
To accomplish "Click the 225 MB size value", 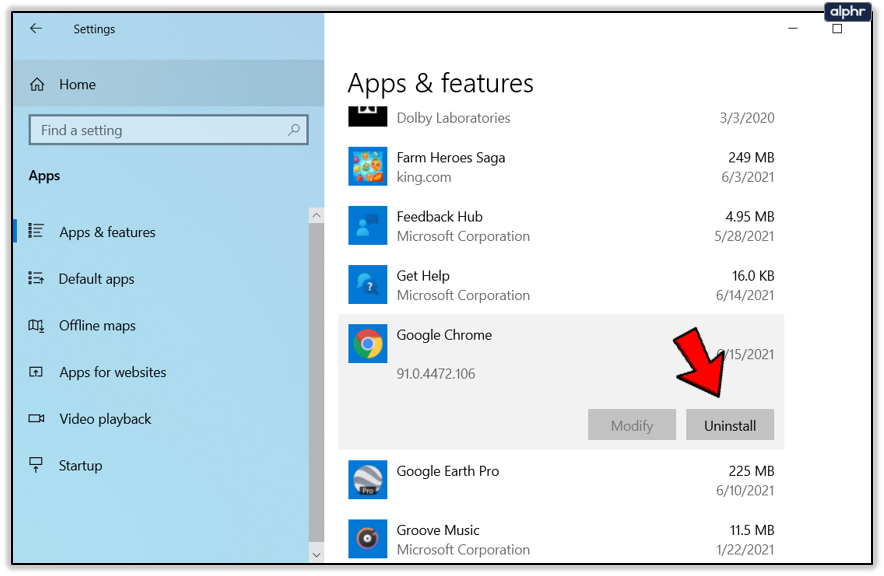I will 751,471.
